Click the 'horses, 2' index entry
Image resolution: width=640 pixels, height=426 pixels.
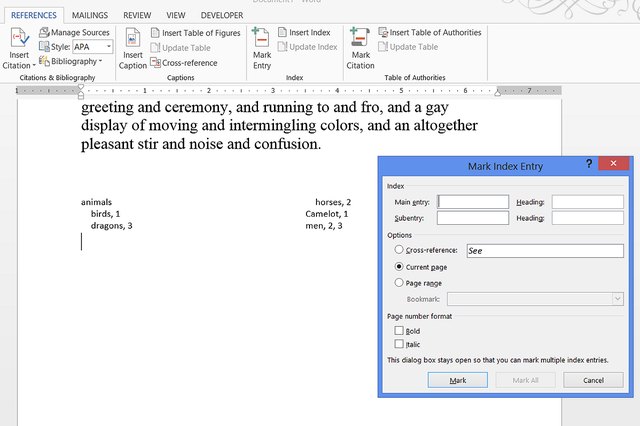click(333, 202)
